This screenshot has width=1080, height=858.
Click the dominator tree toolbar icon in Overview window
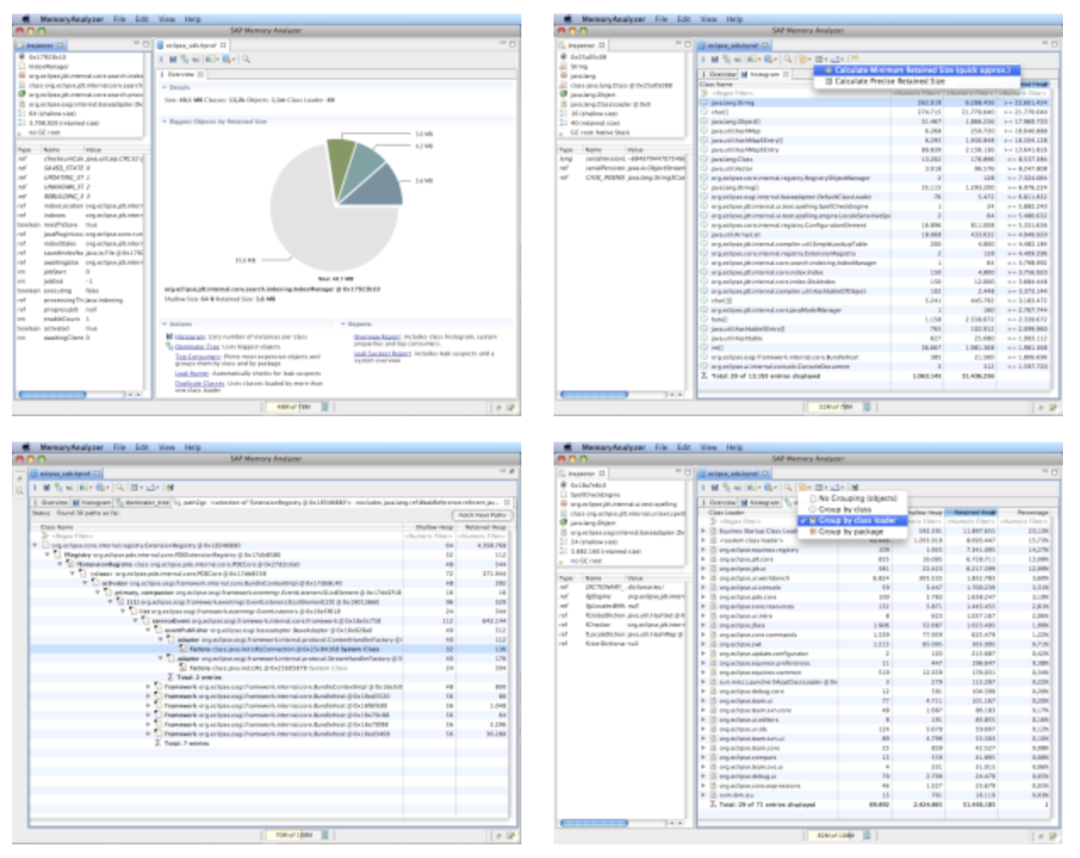point(185,60)
